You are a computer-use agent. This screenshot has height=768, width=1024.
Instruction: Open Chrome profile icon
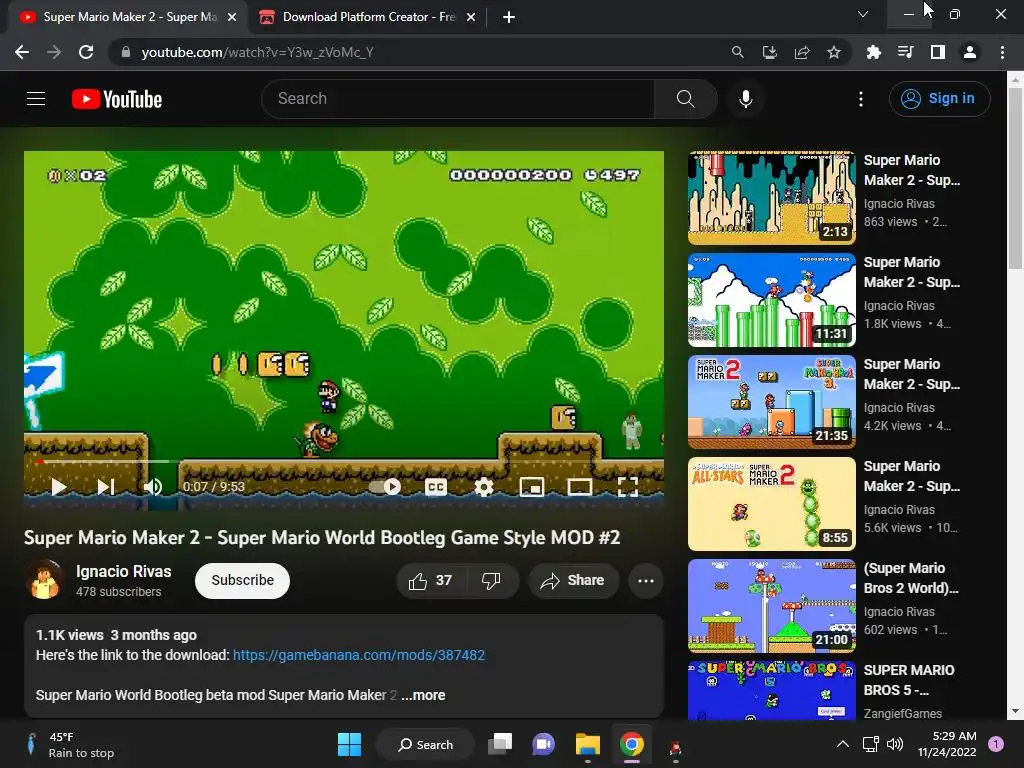tap(969, 52)
